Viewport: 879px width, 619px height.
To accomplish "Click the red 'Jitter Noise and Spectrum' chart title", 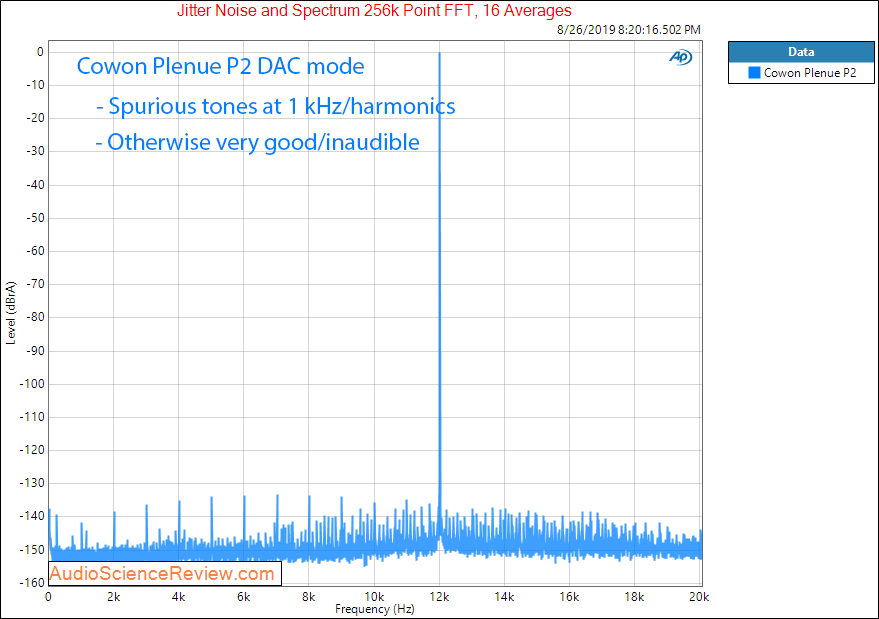I will (x=374, y=10).
